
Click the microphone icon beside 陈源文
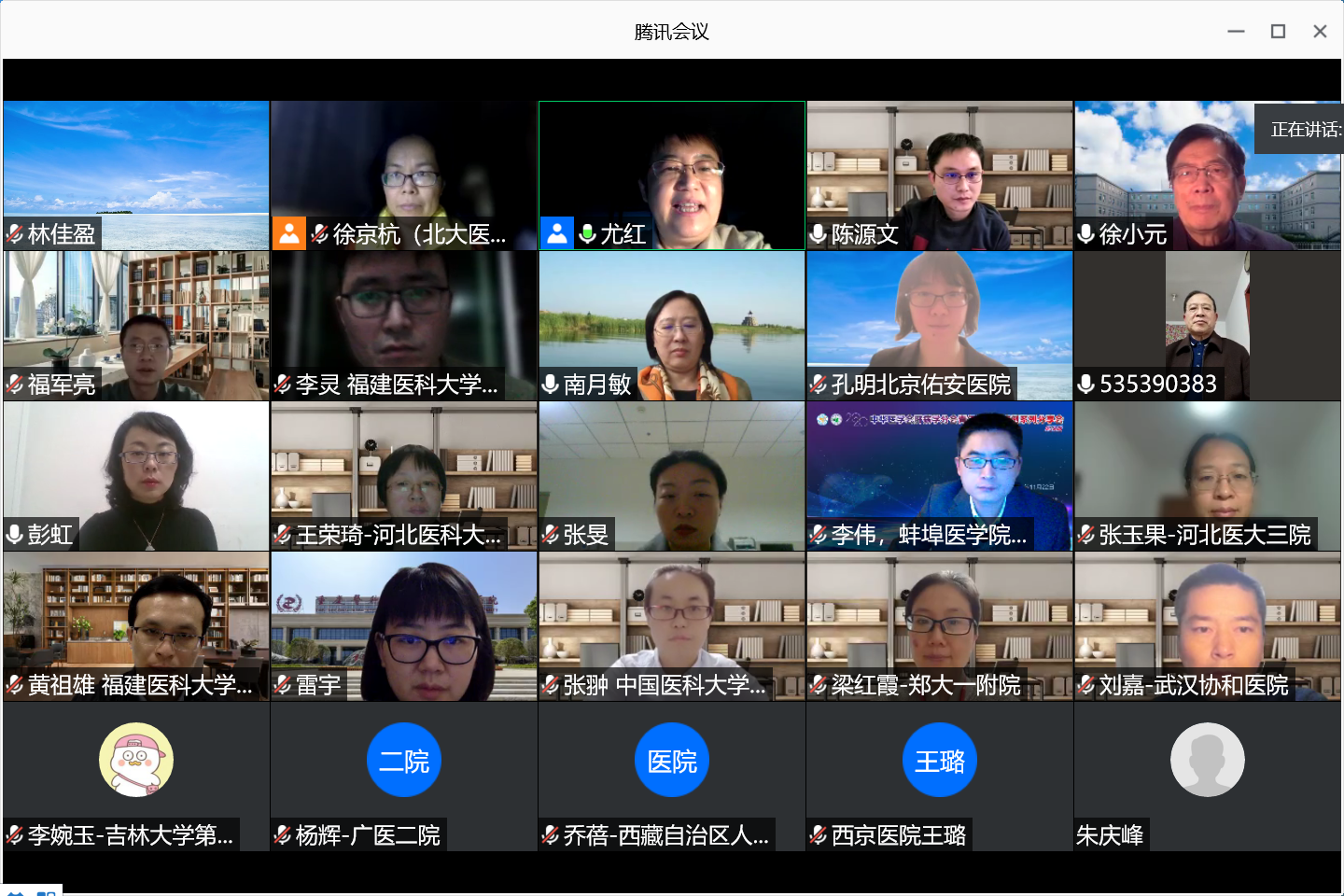pyautogui.click(x=819, y=234)
